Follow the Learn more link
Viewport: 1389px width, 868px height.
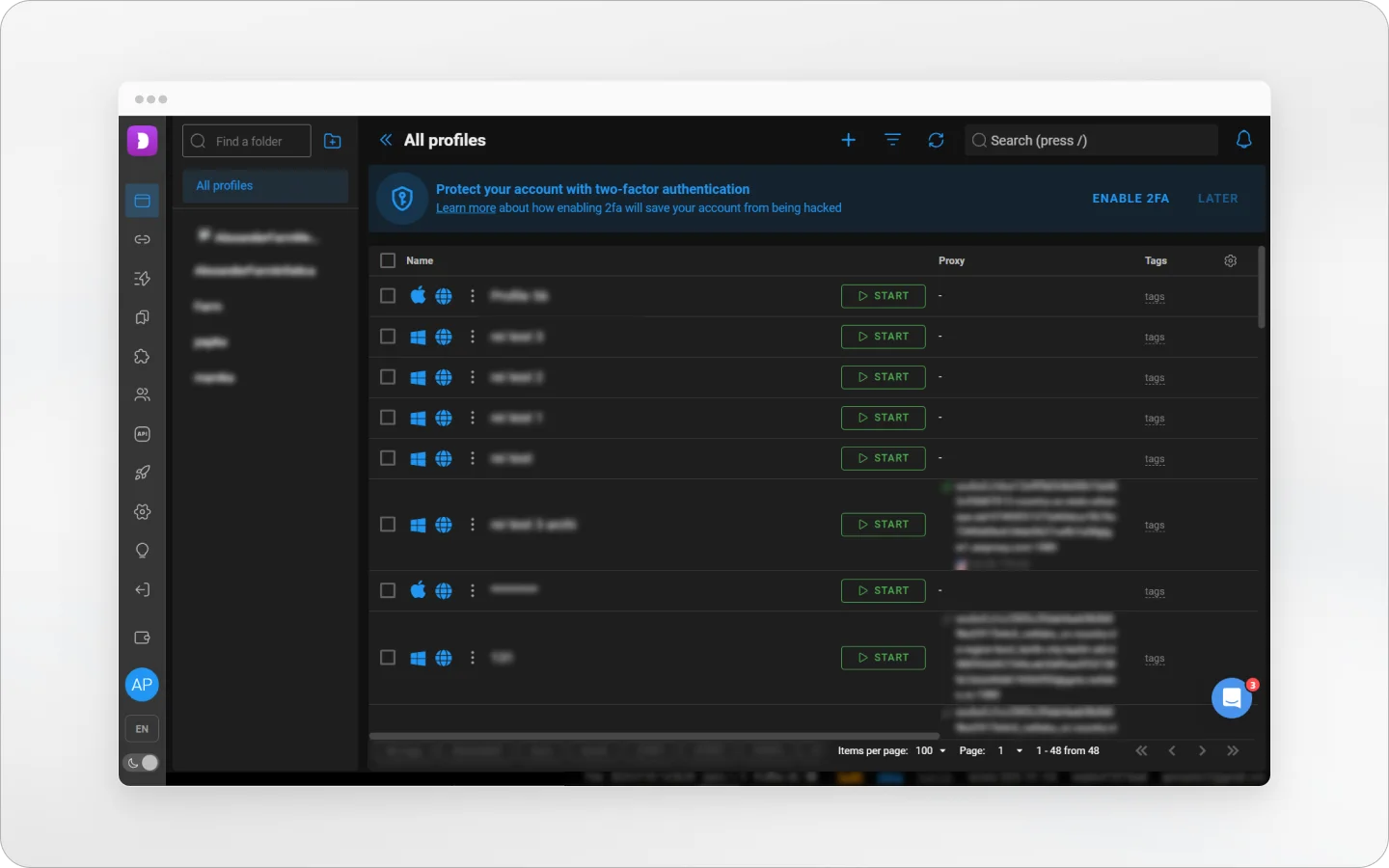click(466, 208)
